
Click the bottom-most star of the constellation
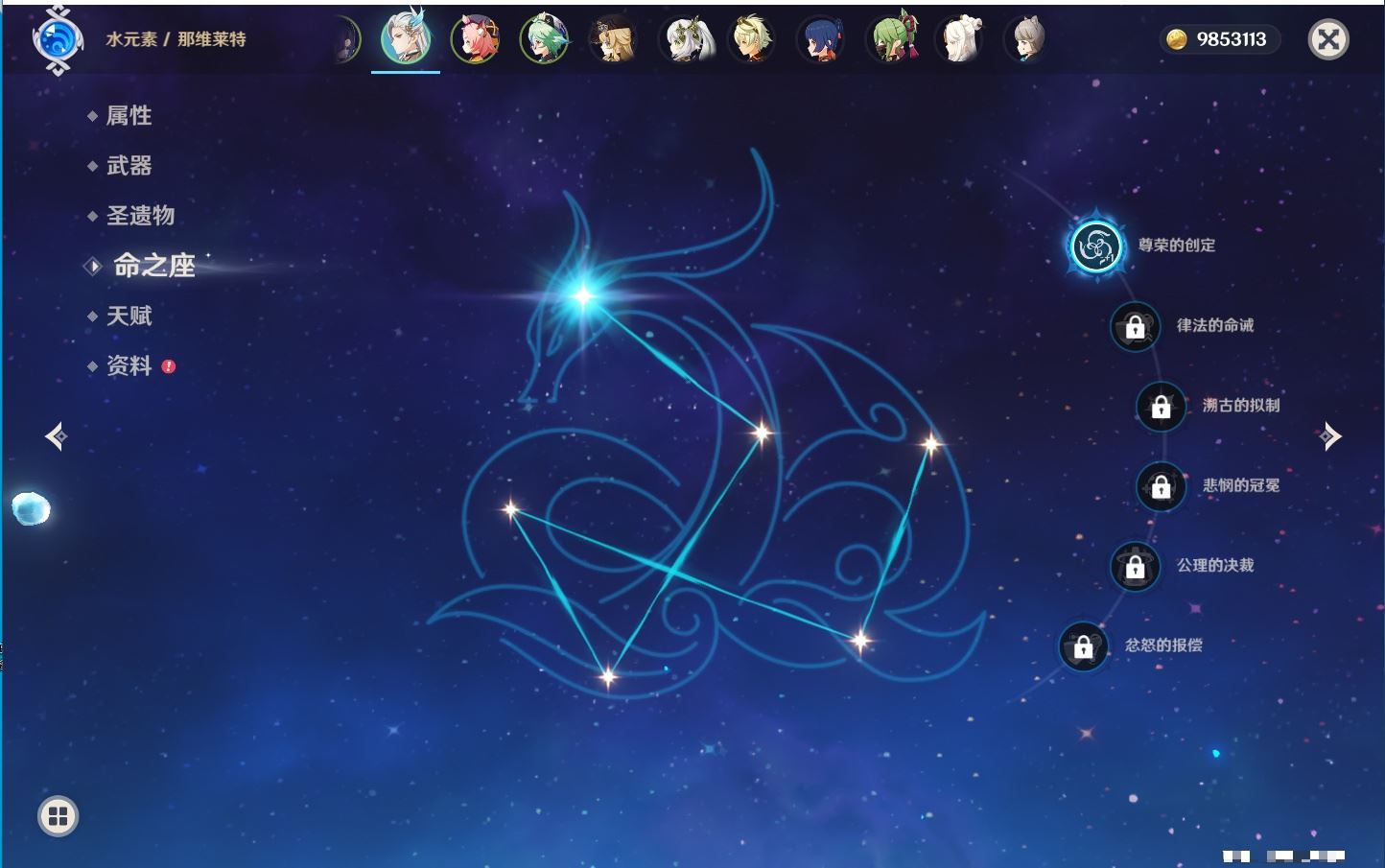608,677
